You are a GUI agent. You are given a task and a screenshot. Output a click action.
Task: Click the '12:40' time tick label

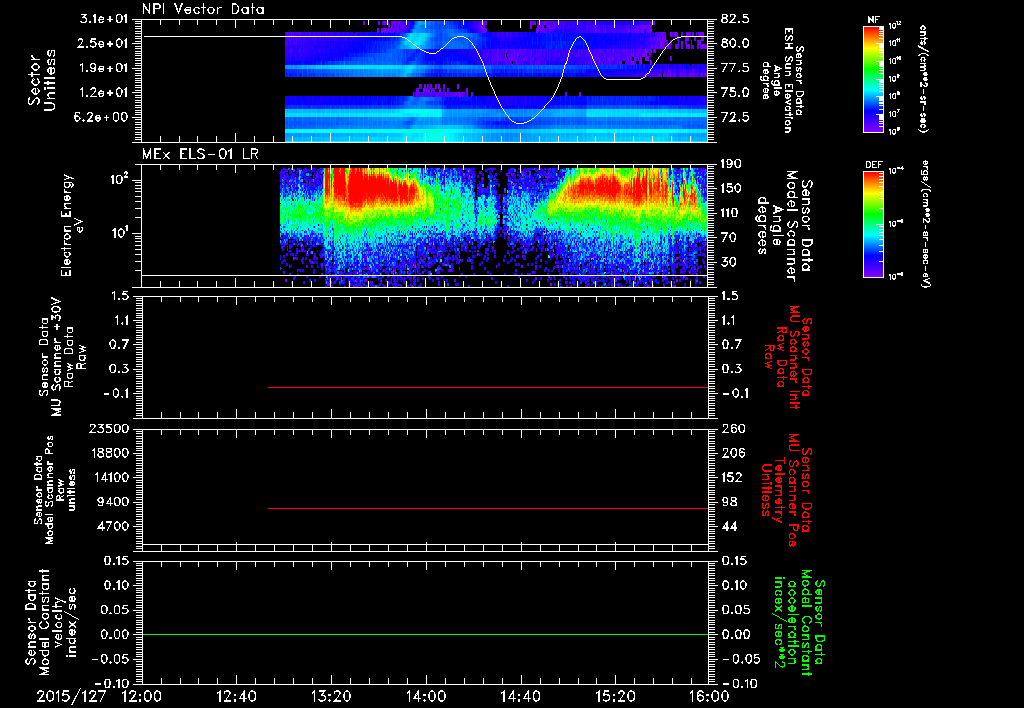point(237,696)
